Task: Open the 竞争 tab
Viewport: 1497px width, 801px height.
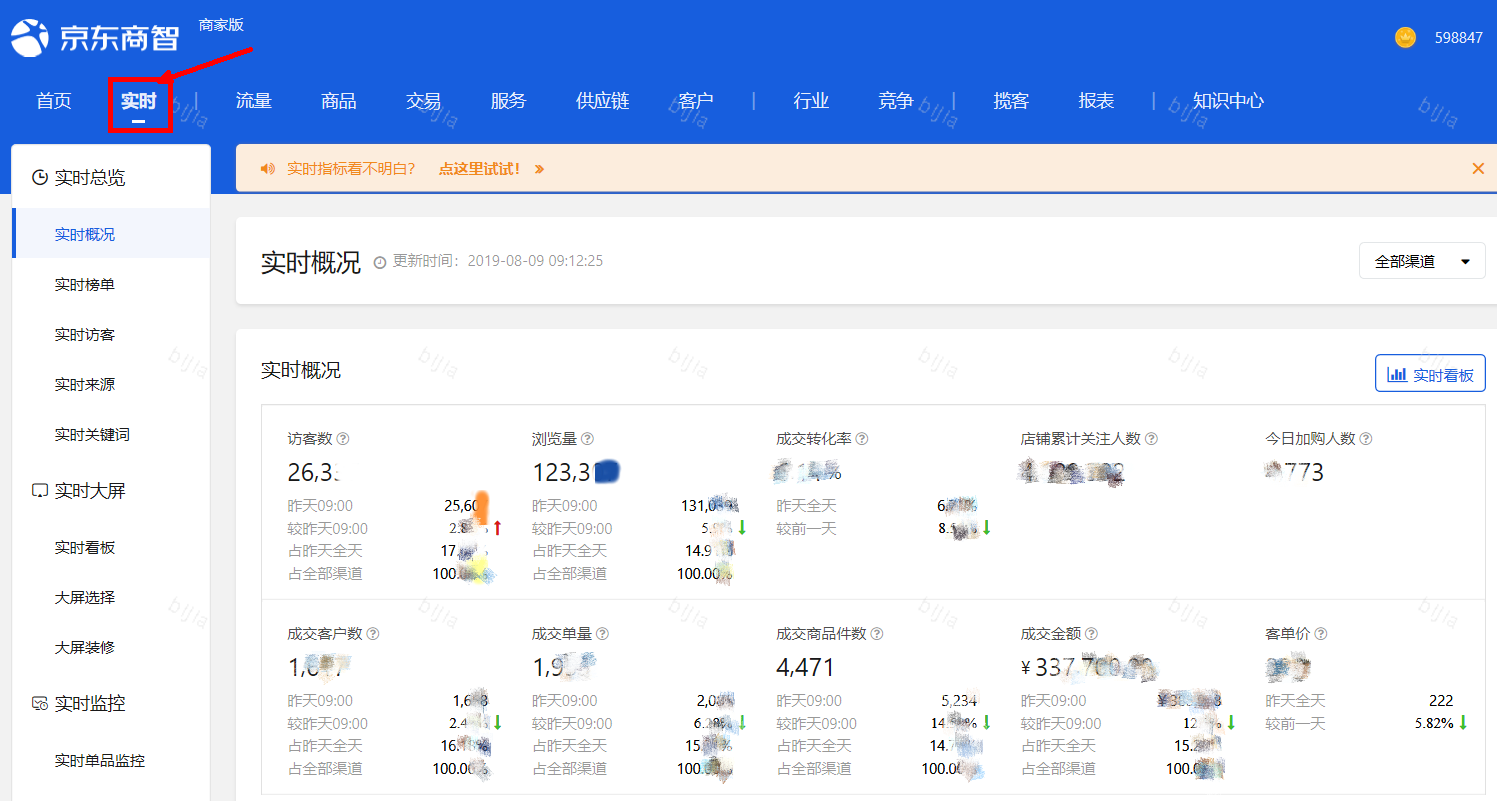Action: click(896, 101)
